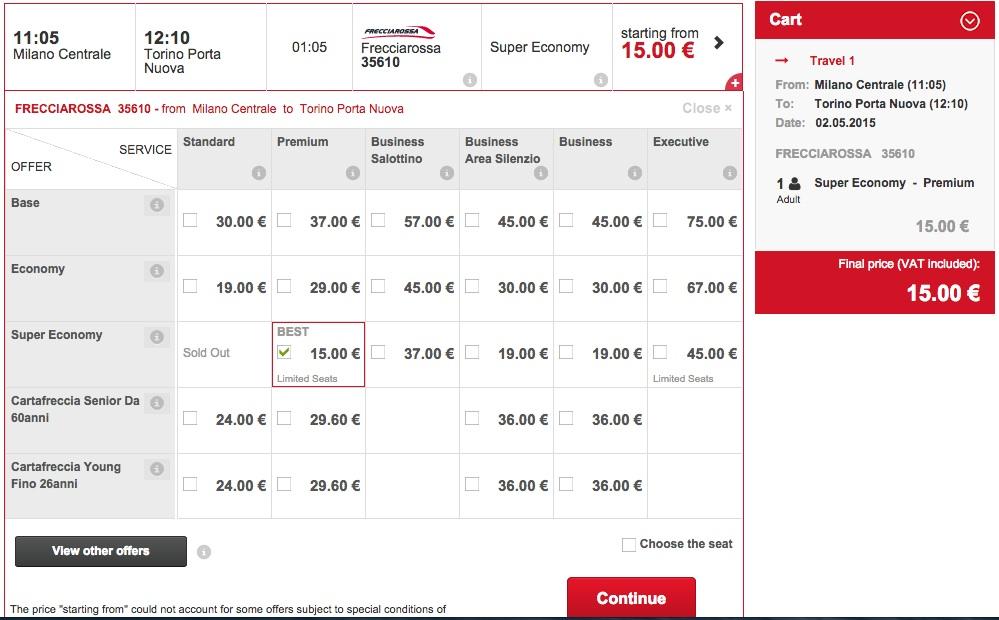
Task: Collapse the Cart panel with chevron
Action: click(x=968, y=21)
